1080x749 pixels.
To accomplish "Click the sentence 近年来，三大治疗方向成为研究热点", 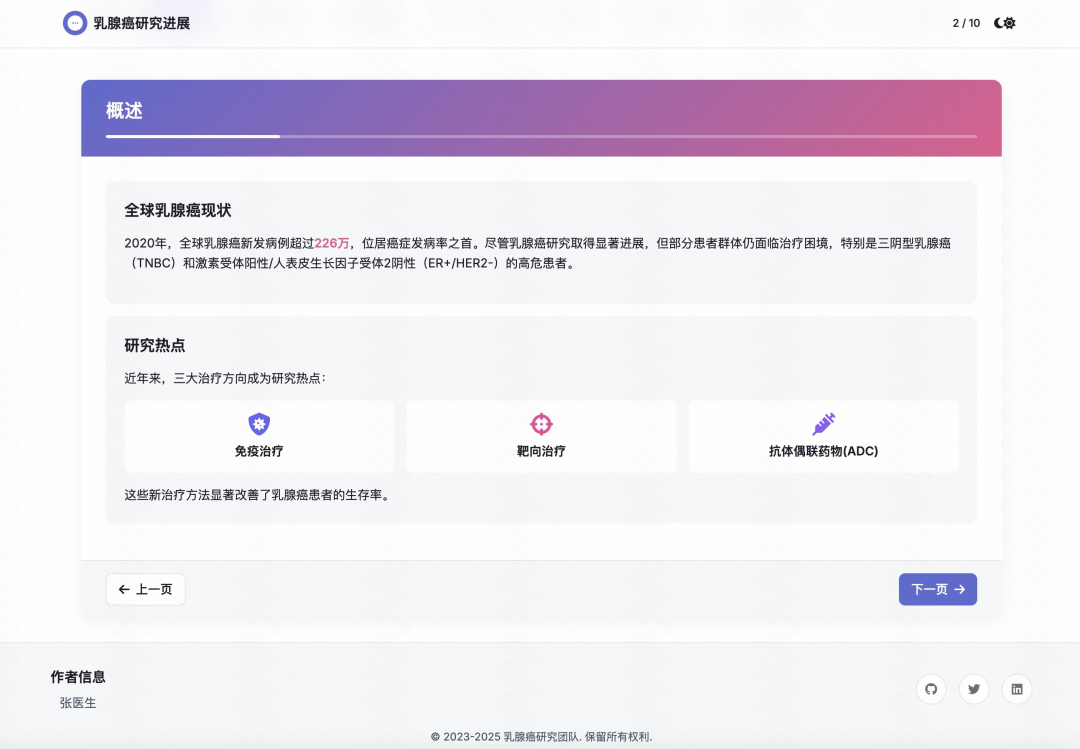I will [x=225, y=378].
